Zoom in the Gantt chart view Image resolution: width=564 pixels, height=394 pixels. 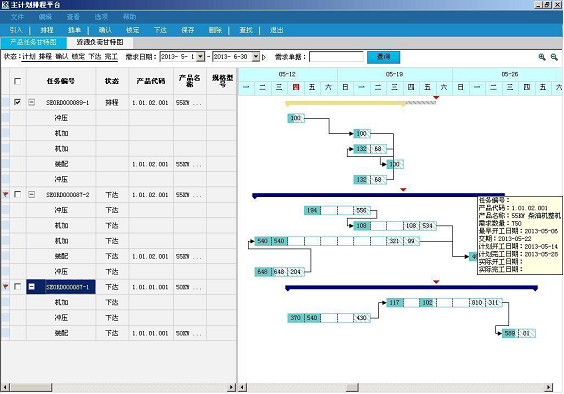(x=542, y=57)
